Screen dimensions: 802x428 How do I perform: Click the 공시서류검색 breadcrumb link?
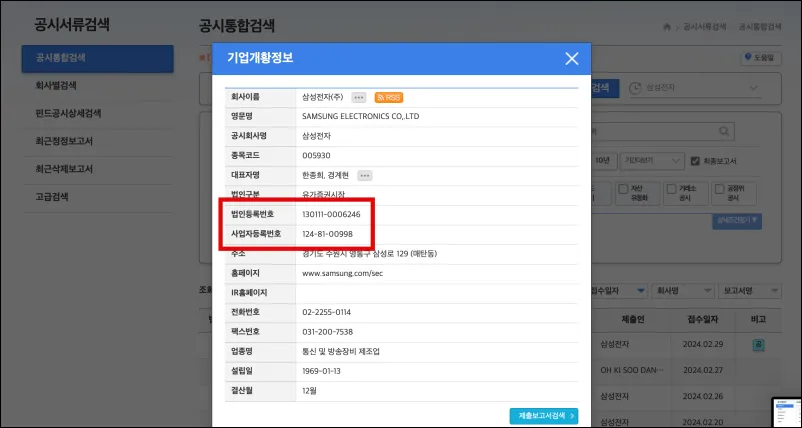[704, 27]
